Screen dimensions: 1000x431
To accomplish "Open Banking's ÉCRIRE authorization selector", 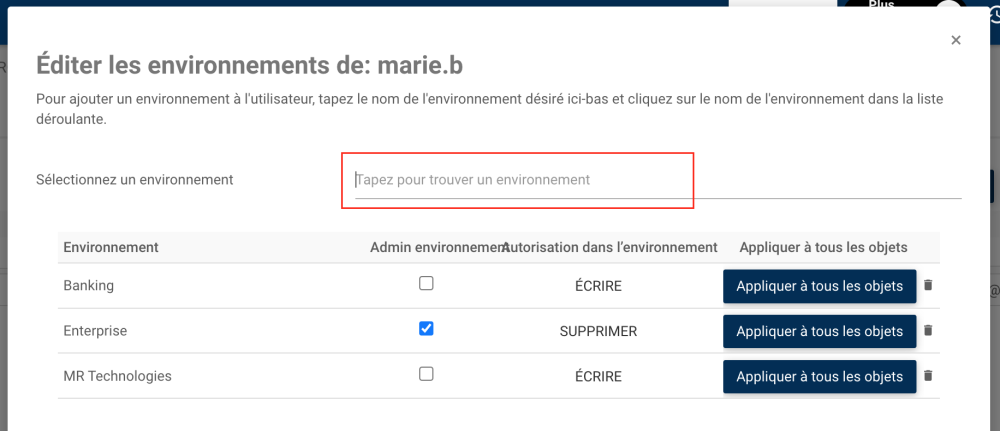I will (x=598, y=286).
